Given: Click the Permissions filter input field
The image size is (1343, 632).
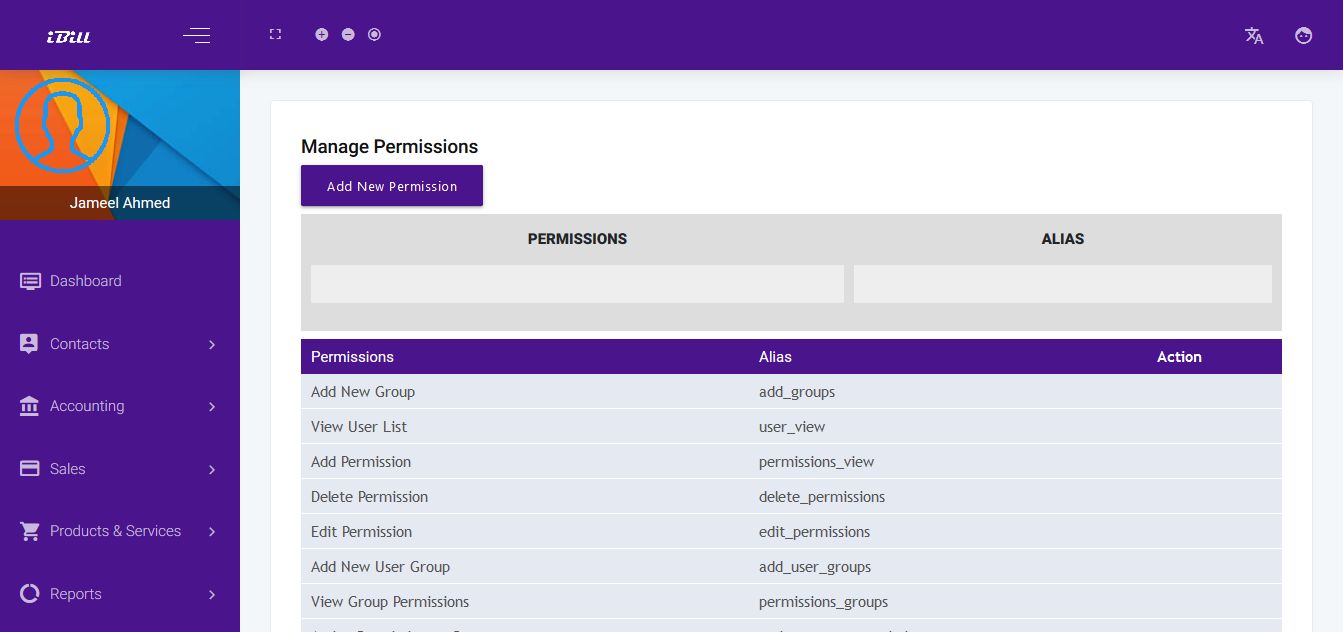Looking at the screenshot, I should click(x=577, y=284).
